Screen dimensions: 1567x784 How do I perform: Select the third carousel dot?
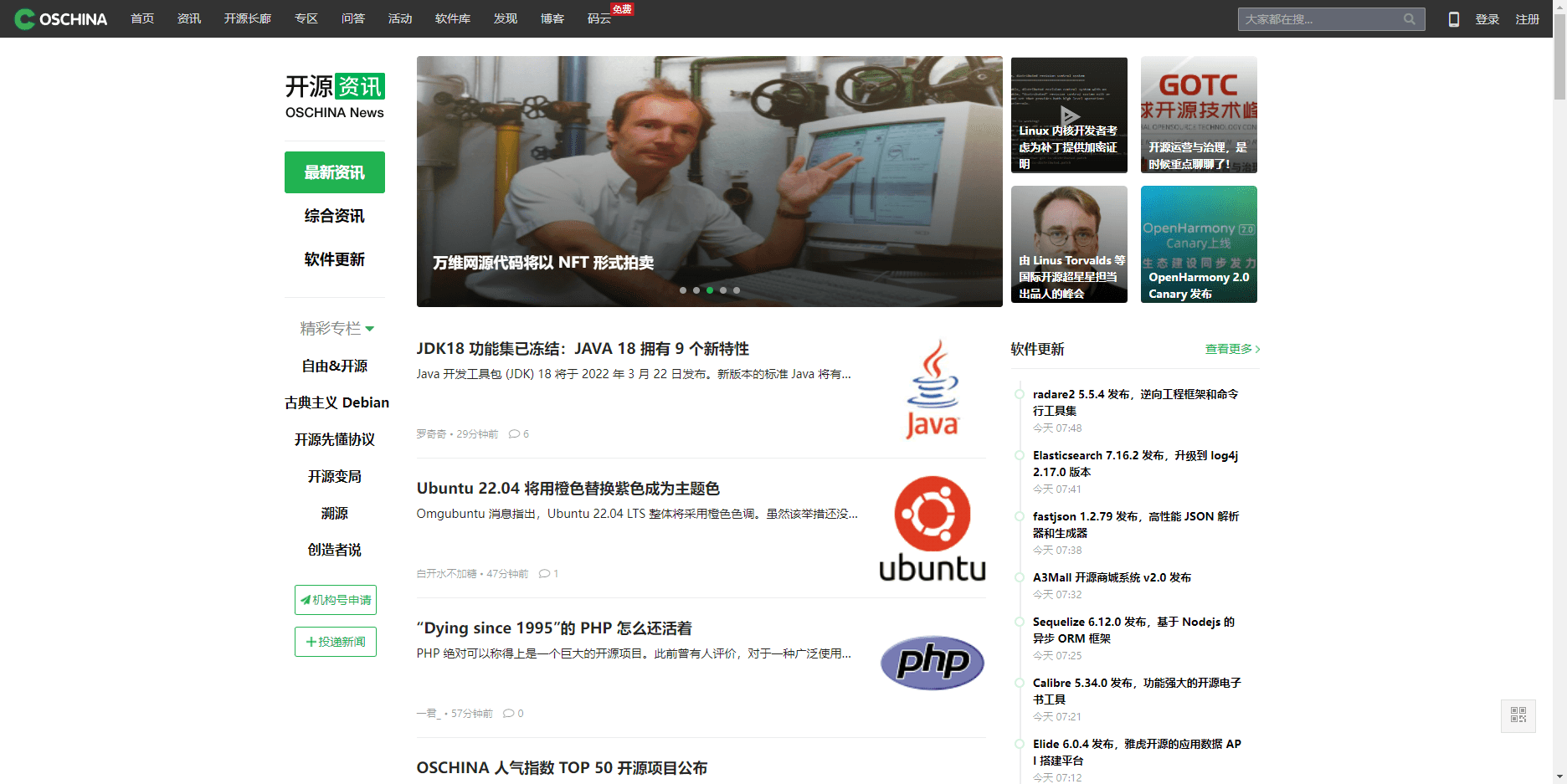(x=710, y=290)
